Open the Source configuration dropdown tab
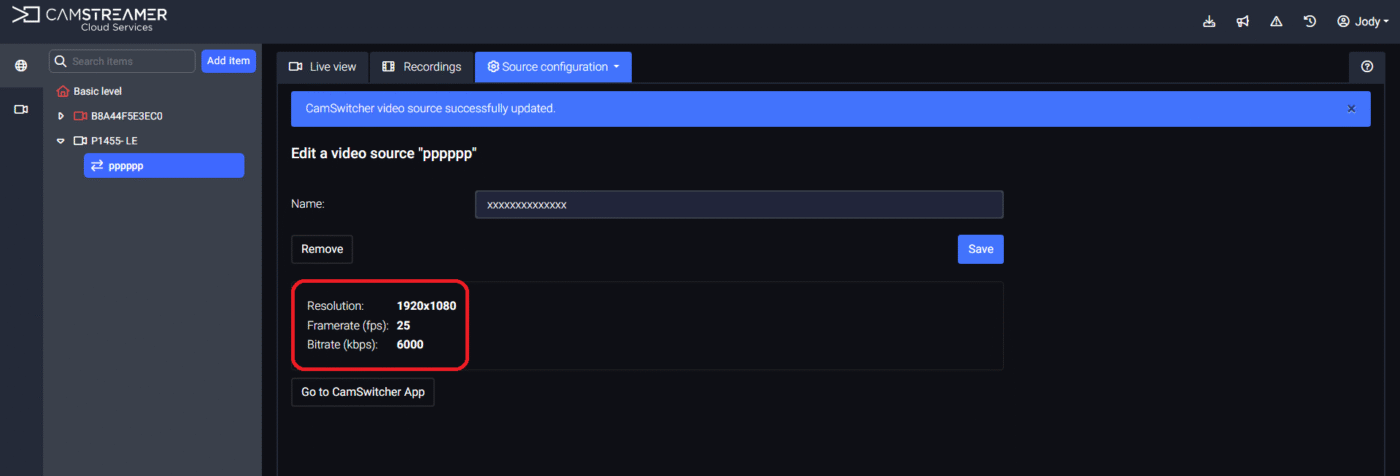This screenshot has height=476, width=1400. point(553,67)
